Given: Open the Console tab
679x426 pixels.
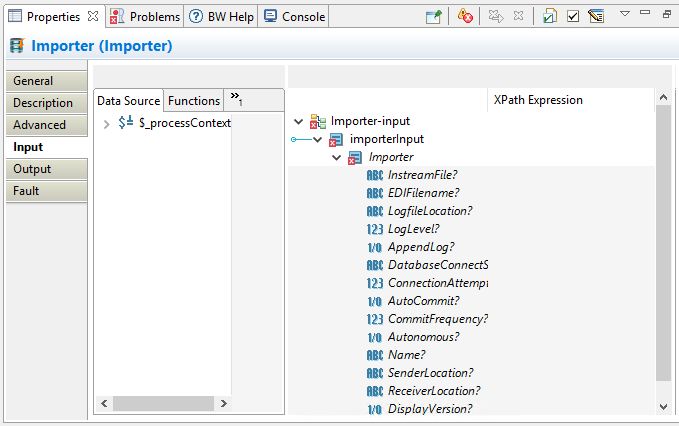Looking at the screenshot, I should point(295,17).
